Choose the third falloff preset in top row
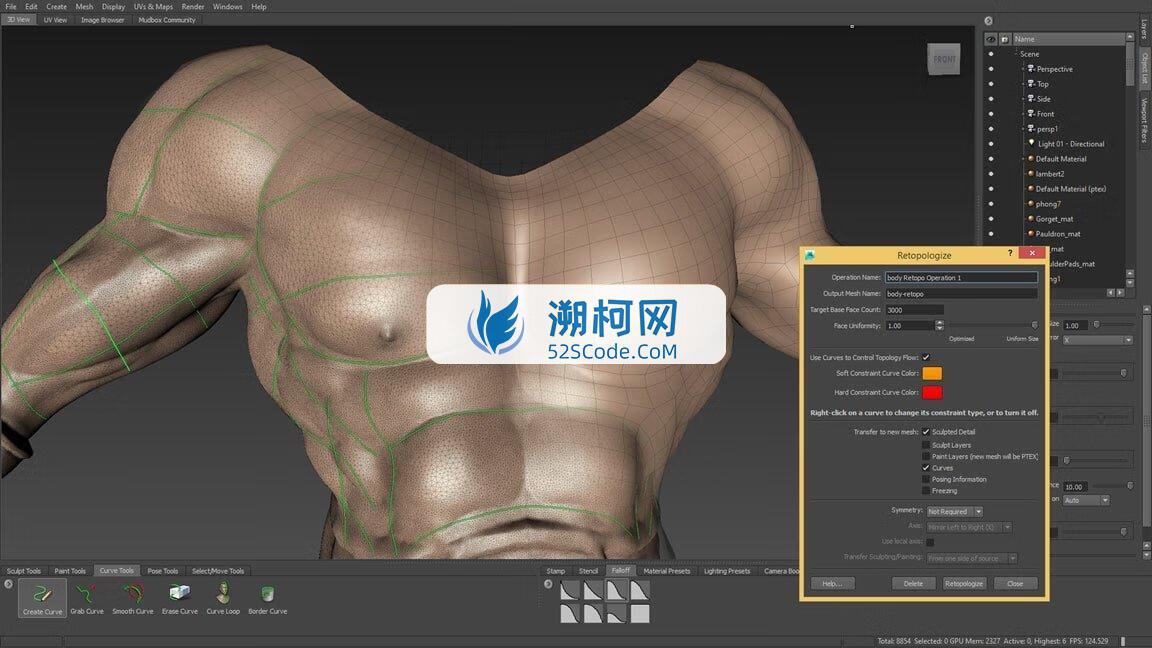This screenshot has width=1152, height=648. click(x=616, y=590)
